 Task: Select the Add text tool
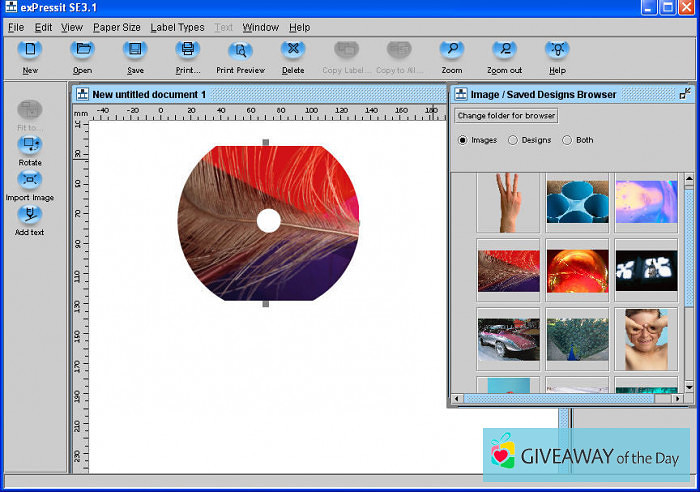point(30,215)
